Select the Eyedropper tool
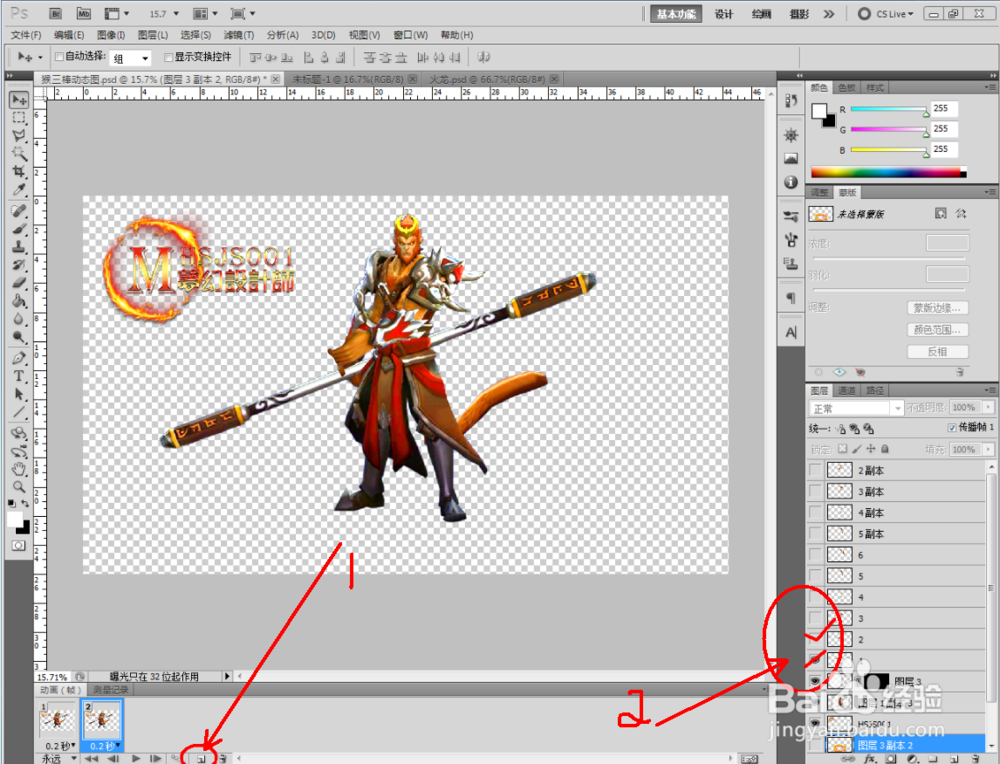This screenshot has height=764, width=1000. pyautogui.click(x=19, y=189)
